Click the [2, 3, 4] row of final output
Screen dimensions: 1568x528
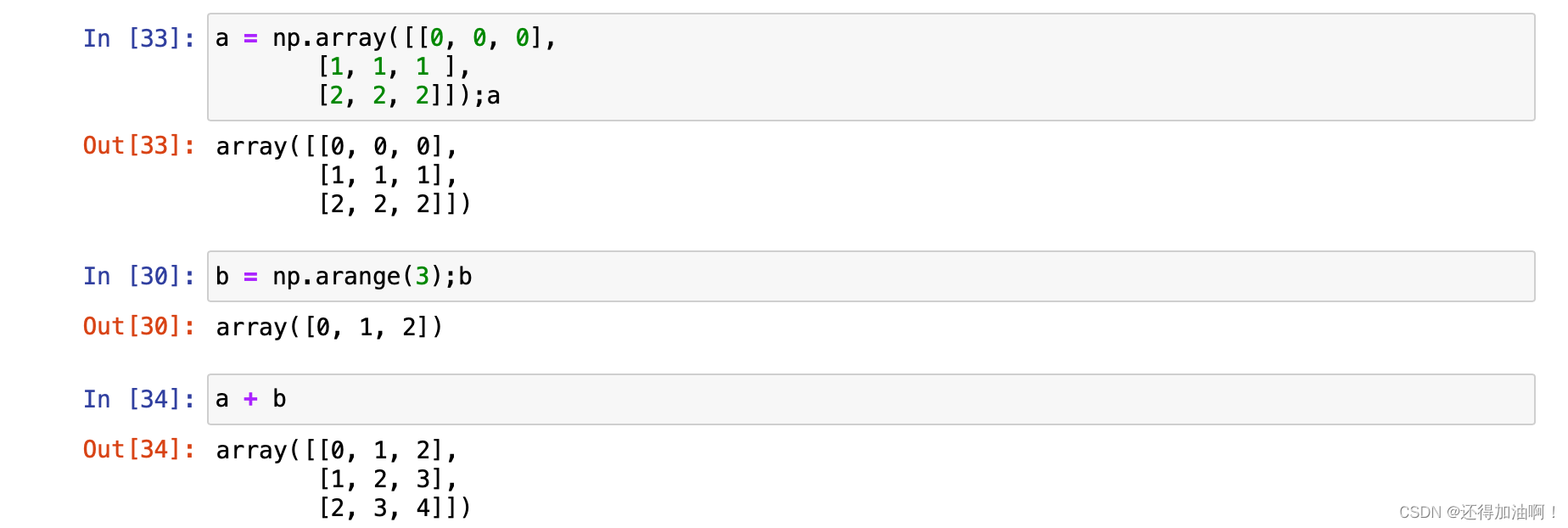tap(380, 508)
